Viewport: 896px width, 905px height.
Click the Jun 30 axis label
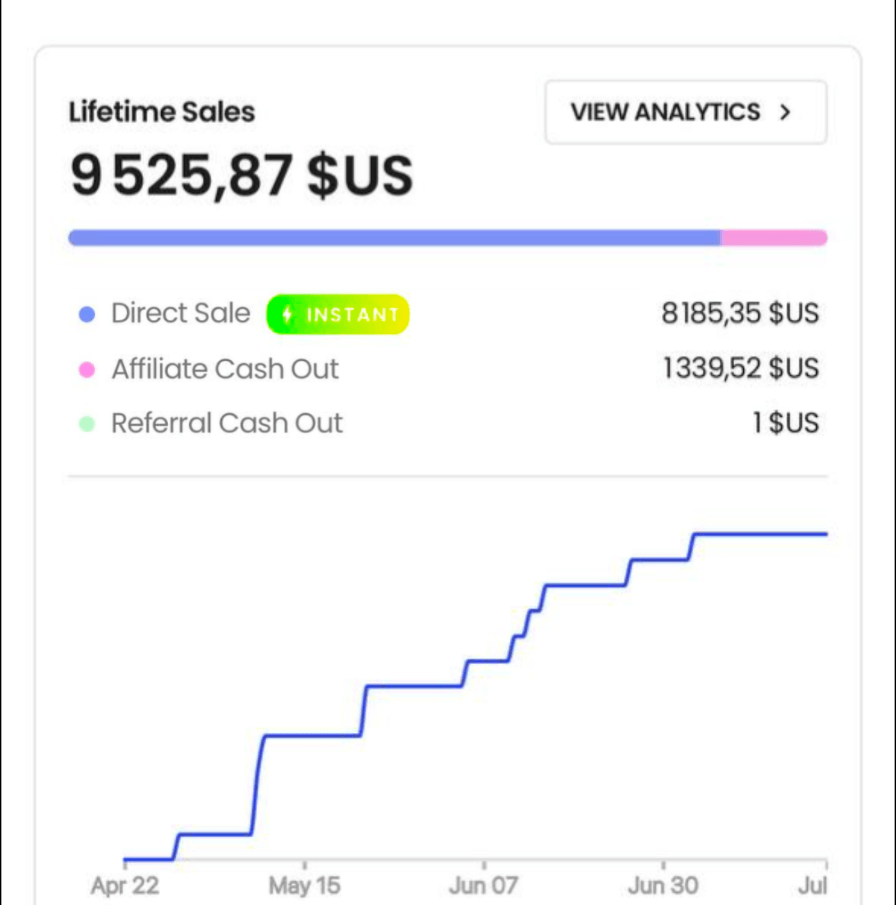click(663, 886)
